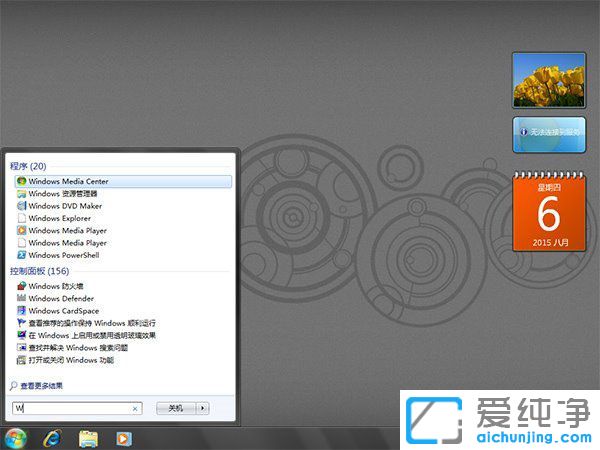Open Windows Media Player from taskbar
The image size is (600, 450).
(124, 439)
